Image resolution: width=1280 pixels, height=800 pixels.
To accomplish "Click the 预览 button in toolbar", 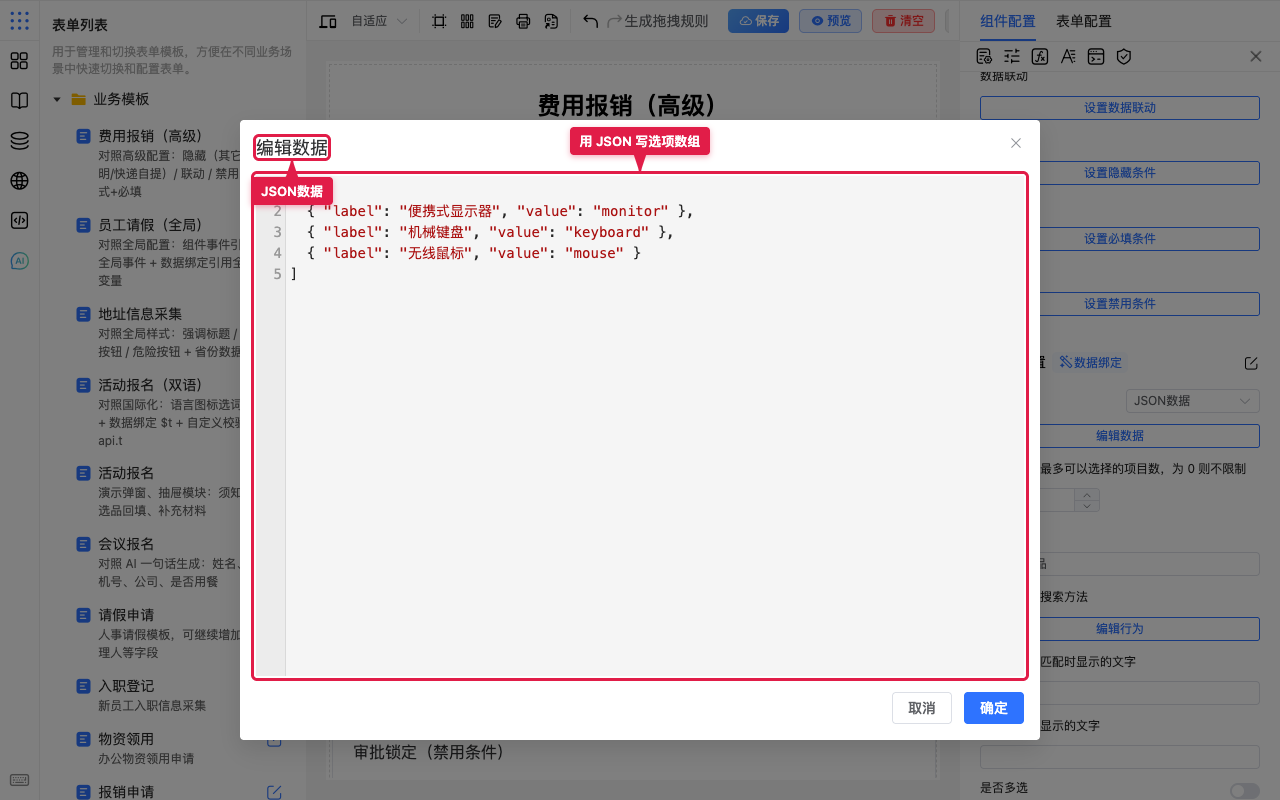I will click(x=830, y=21).
